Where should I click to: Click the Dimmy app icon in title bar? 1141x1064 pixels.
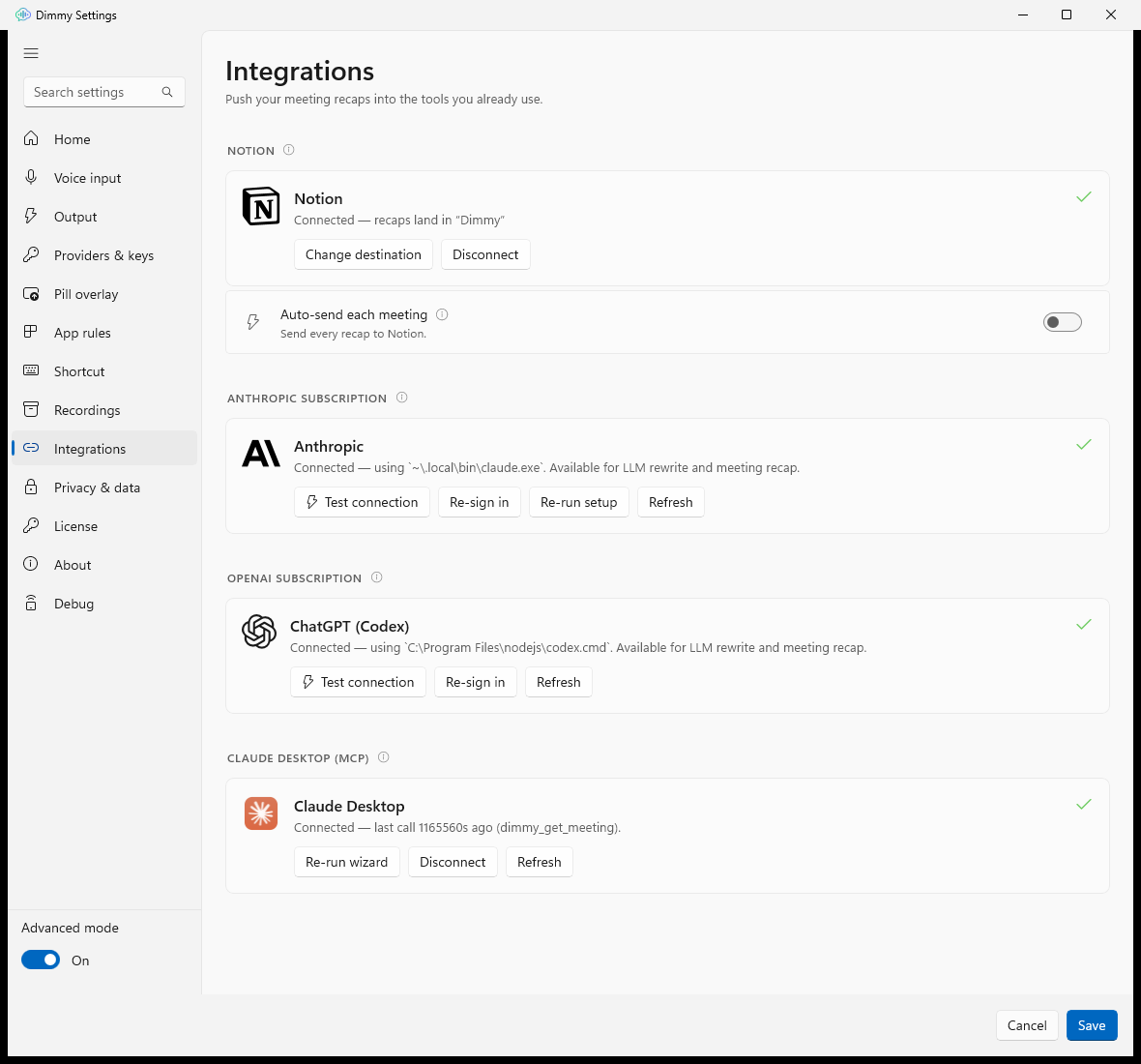click(x=22, y=15)
